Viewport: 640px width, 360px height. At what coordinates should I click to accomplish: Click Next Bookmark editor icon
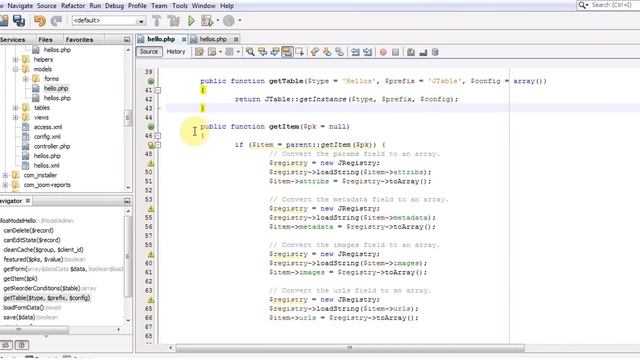pos(327,52)
